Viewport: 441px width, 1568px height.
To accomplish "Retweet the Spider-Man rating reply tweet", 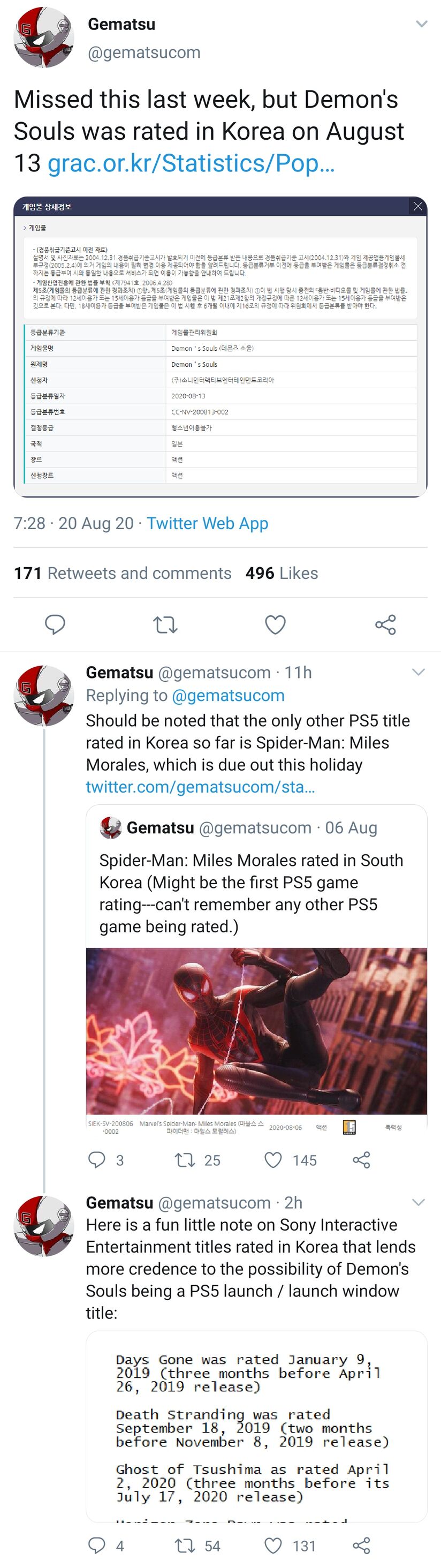I will (185, 1159).
